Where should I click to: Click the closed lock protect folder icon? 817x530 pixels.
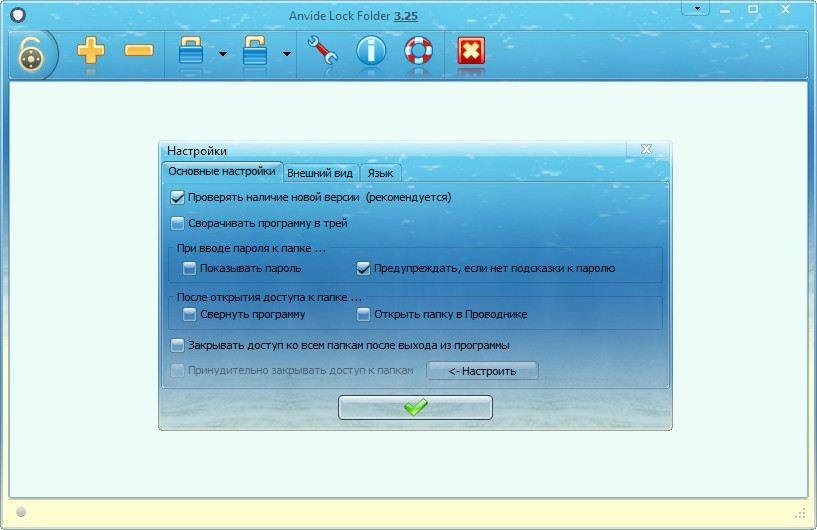pos(191,50)
